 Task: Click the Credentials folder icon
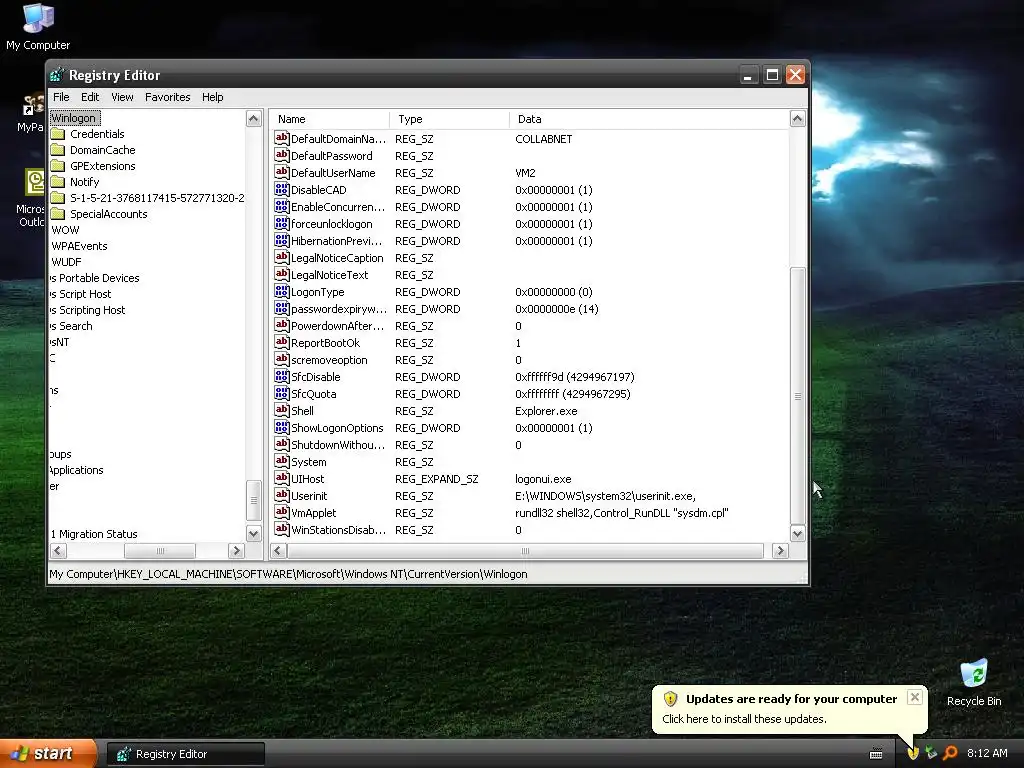pos(58,134)
